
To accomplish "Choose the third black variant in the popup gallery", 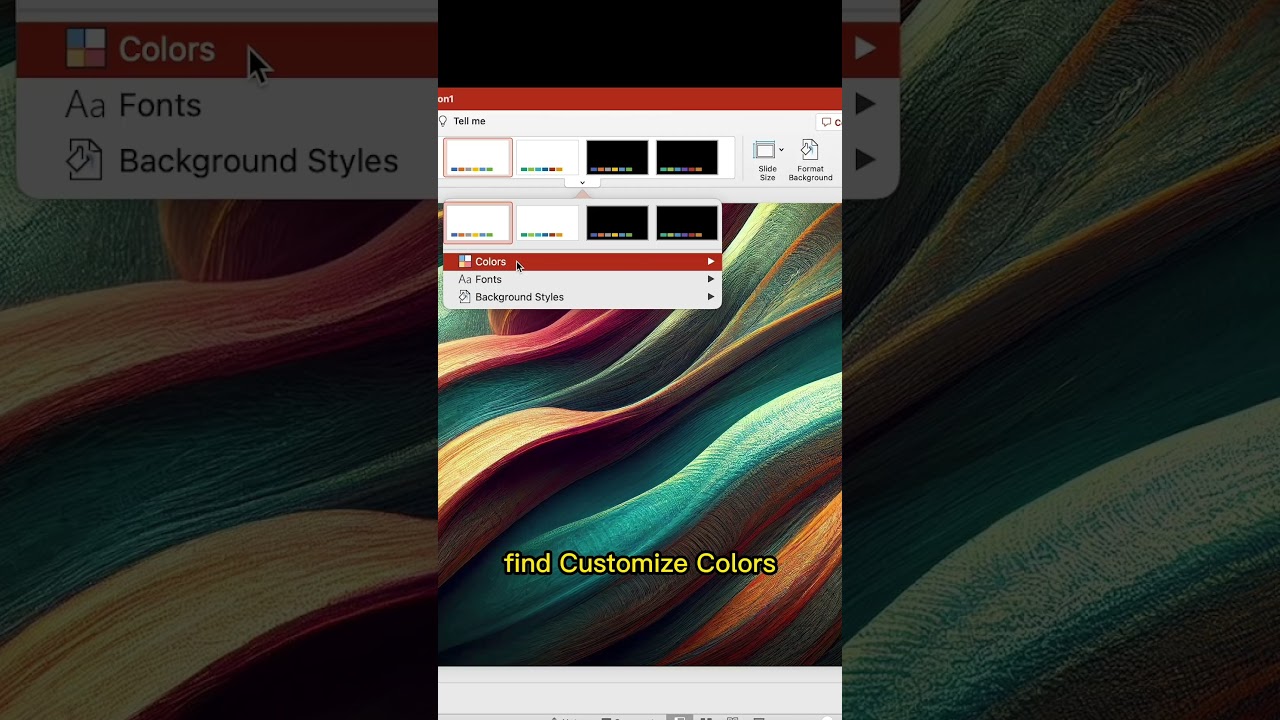I will click(617, 223).
